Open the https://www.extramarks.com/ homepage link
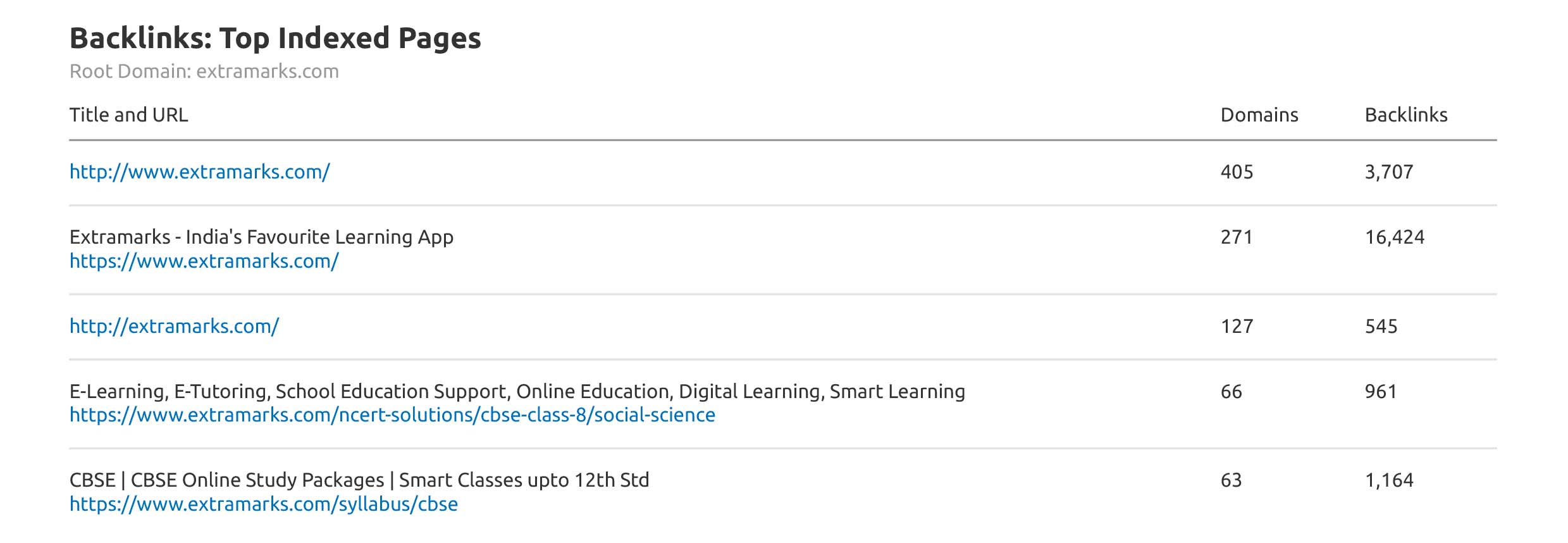The height and width of the screenshot is (543, 1568). tap(204, 261)
